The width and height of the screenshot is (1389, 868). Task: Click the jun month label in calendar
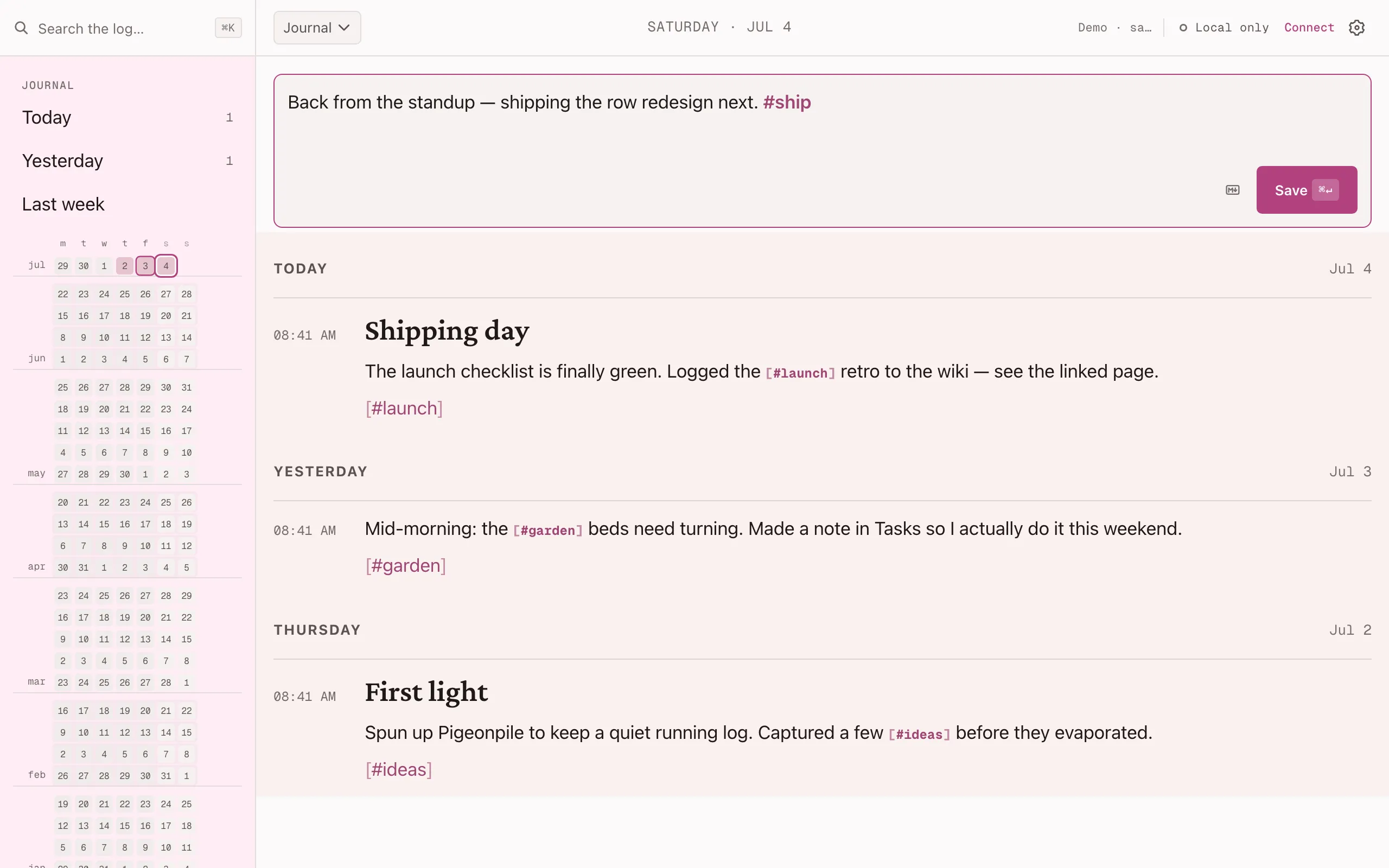tap(36, 358)
